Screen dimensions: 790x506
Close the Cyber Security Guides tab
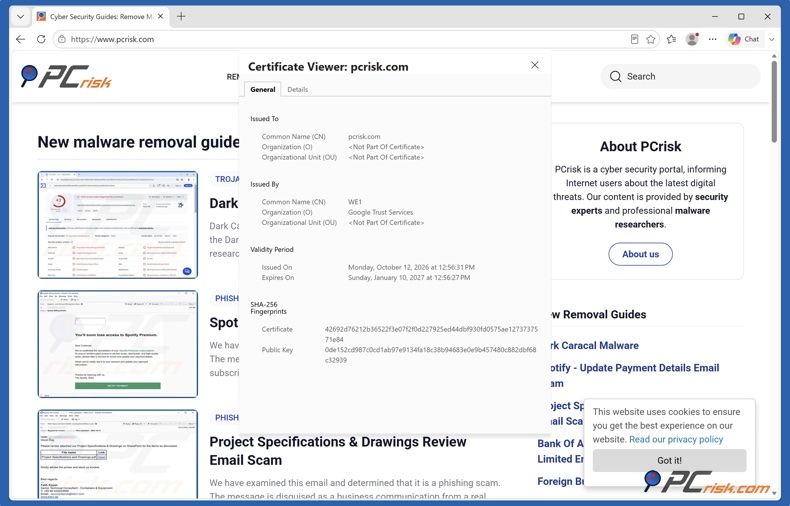coord(160,17)
